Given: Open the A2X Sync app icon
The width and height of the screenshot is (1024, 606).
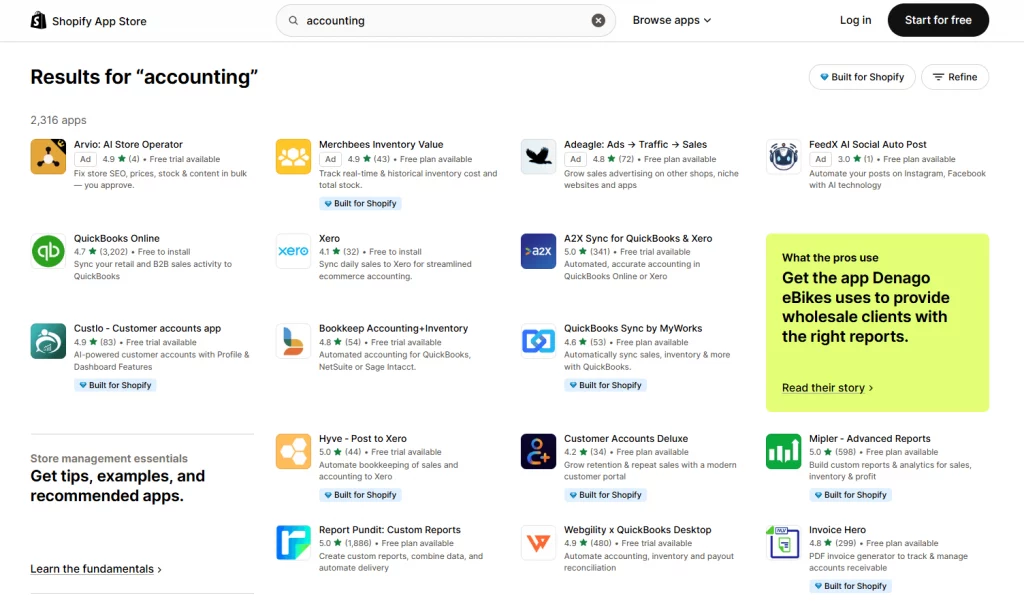Looking at the screenshot, I should 538,251.
